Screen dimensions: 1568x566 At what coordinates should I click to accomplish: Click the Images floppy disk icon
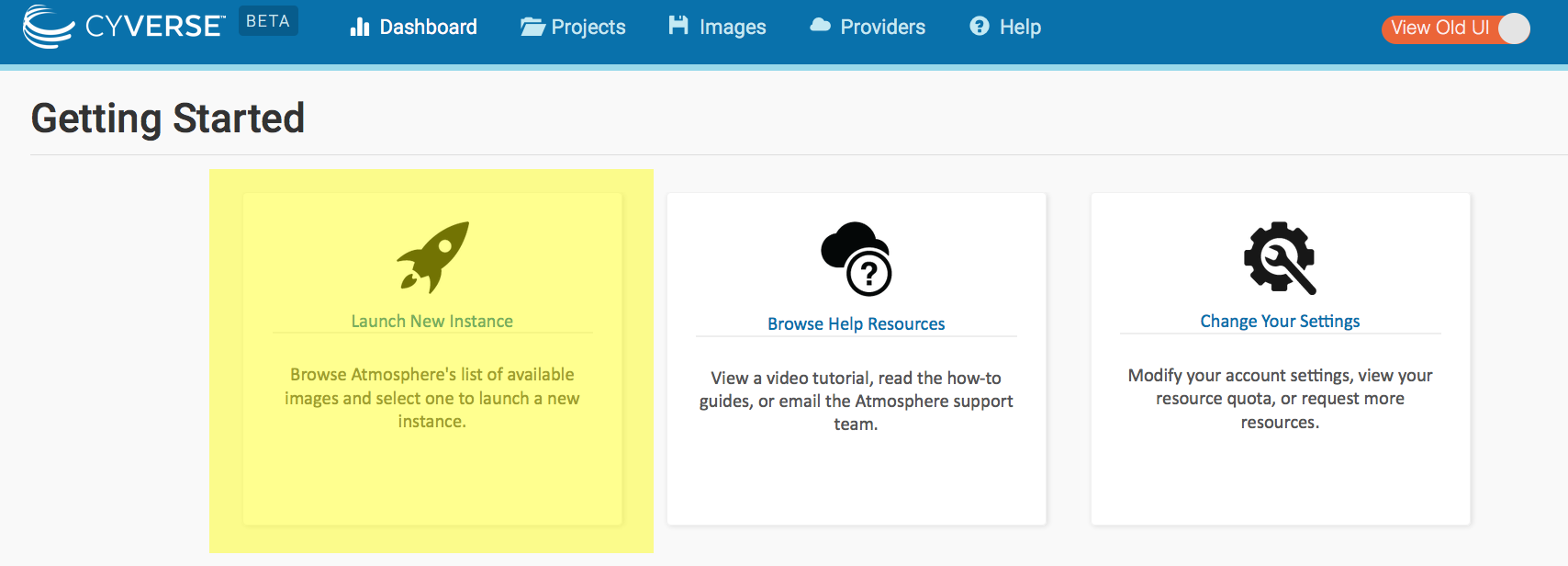[678, 26]
